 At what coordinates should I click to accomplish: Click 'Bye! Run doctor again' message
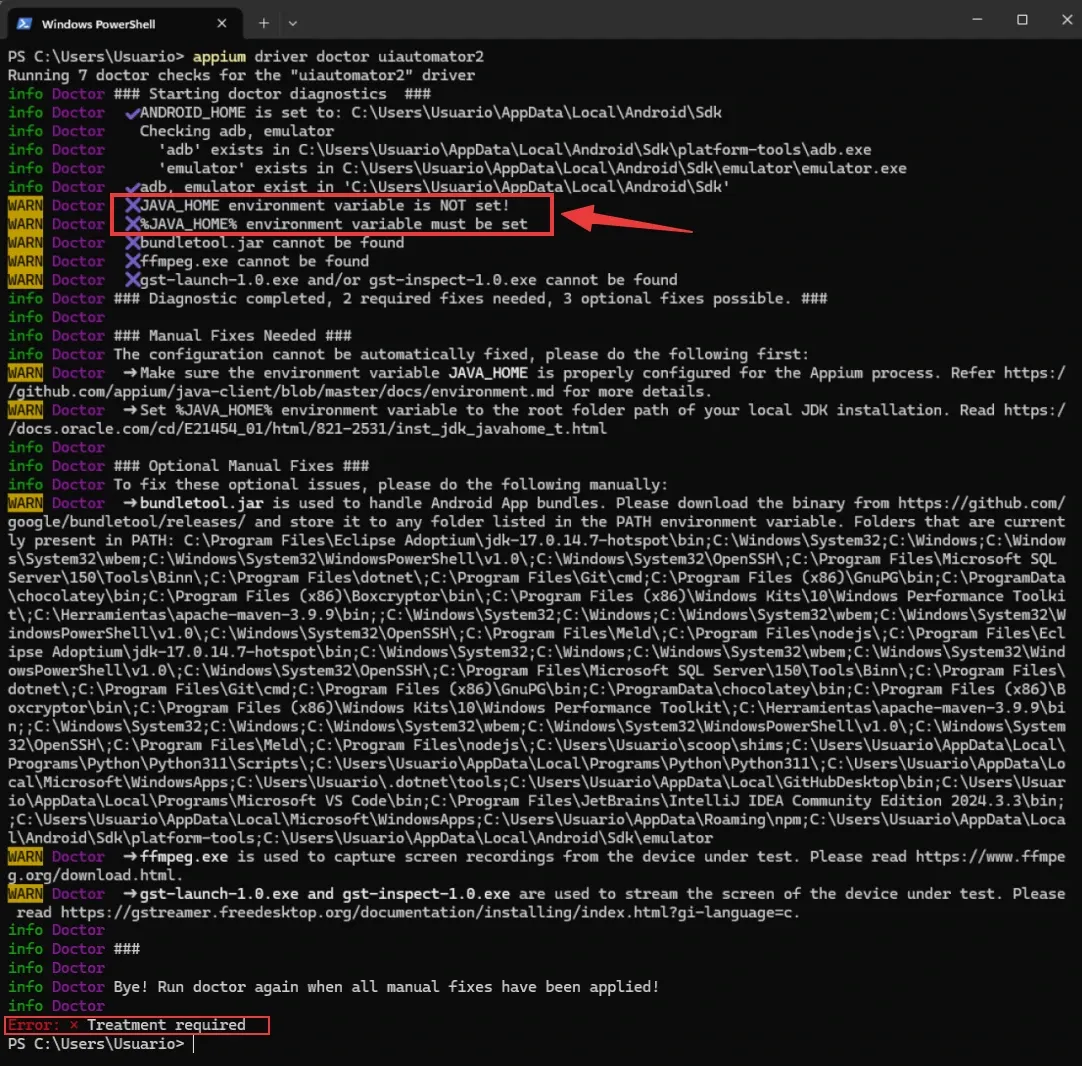(386, 987)
